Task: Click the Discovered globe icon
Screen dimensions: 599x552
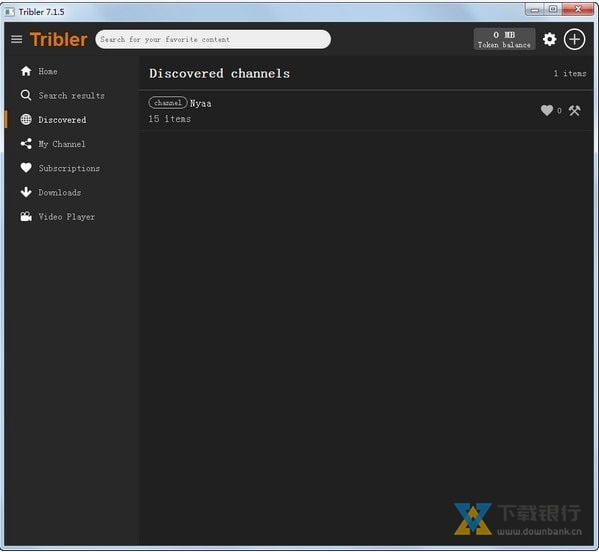Action: point(26,120)
